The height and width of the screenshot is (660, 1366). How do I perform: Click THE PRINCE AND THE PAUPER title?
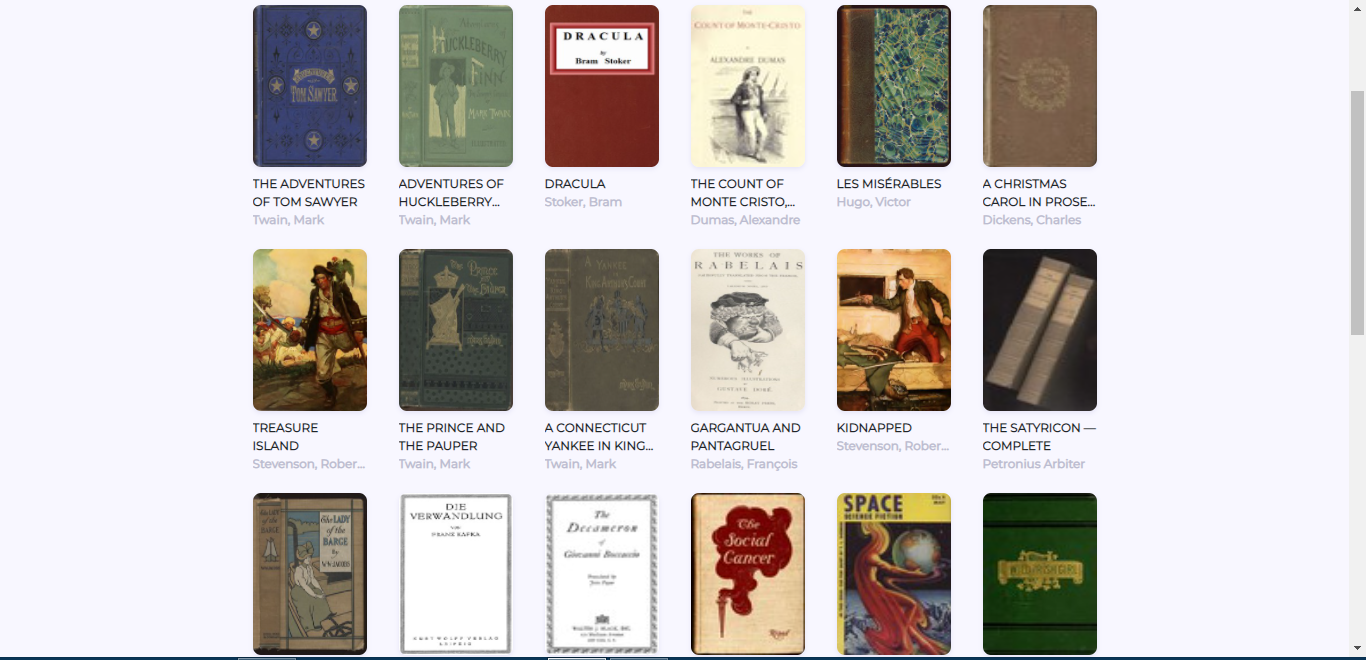pyautogui.click(x=452, y=437)
